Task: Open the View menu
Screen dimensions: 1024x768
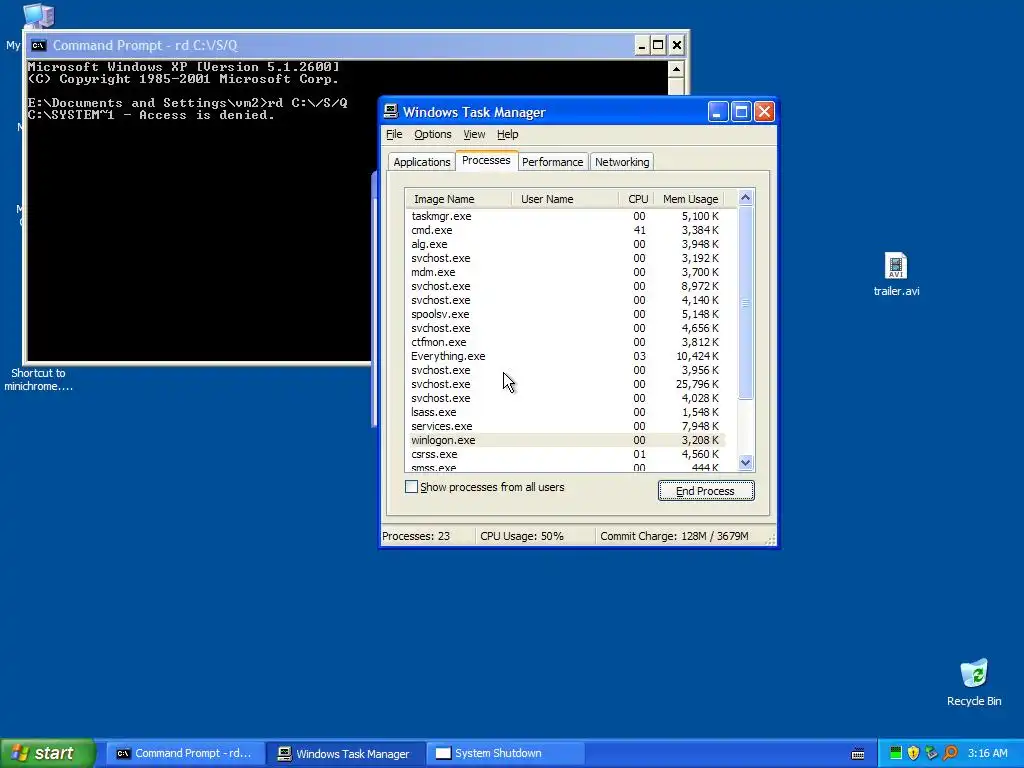Action: point(474,134)
